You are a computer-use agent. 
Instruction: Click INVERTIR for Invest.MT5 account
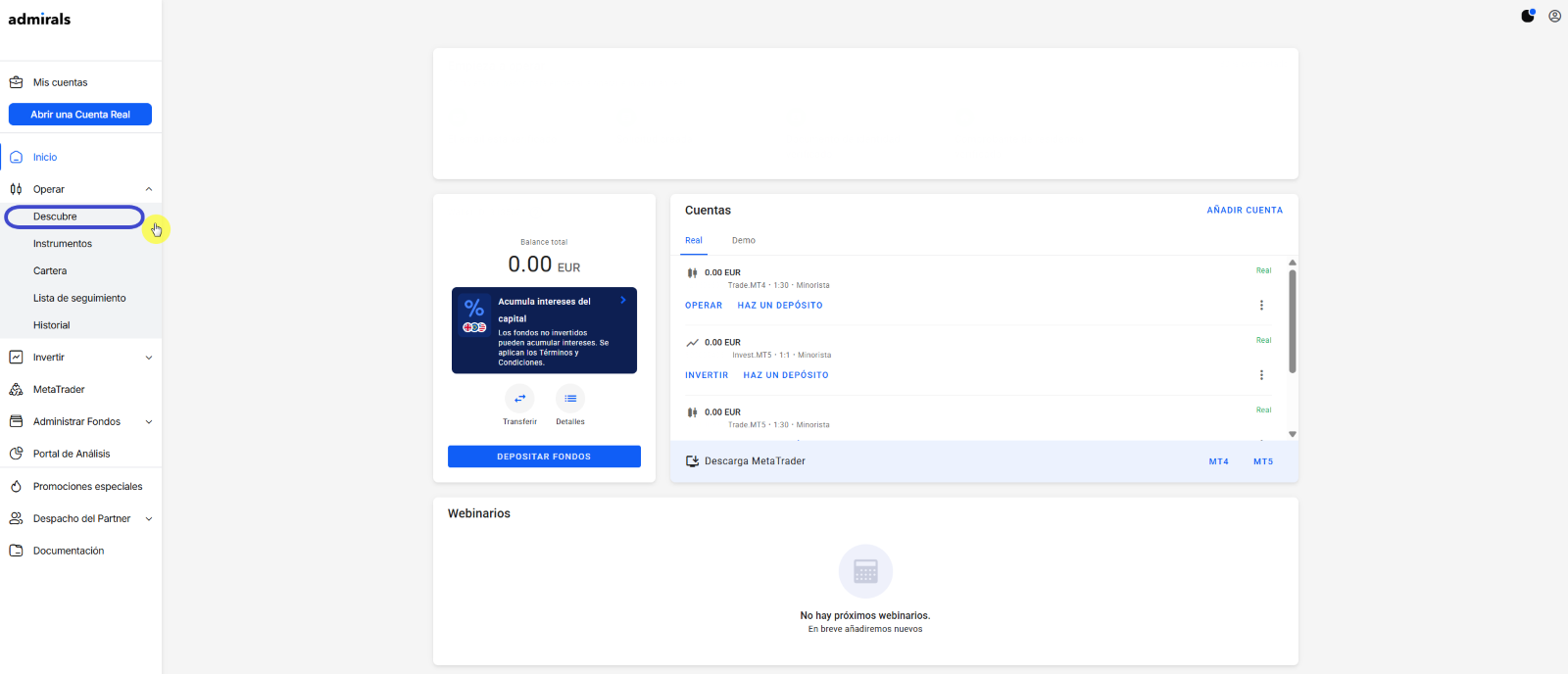click(x=707, y=375)
